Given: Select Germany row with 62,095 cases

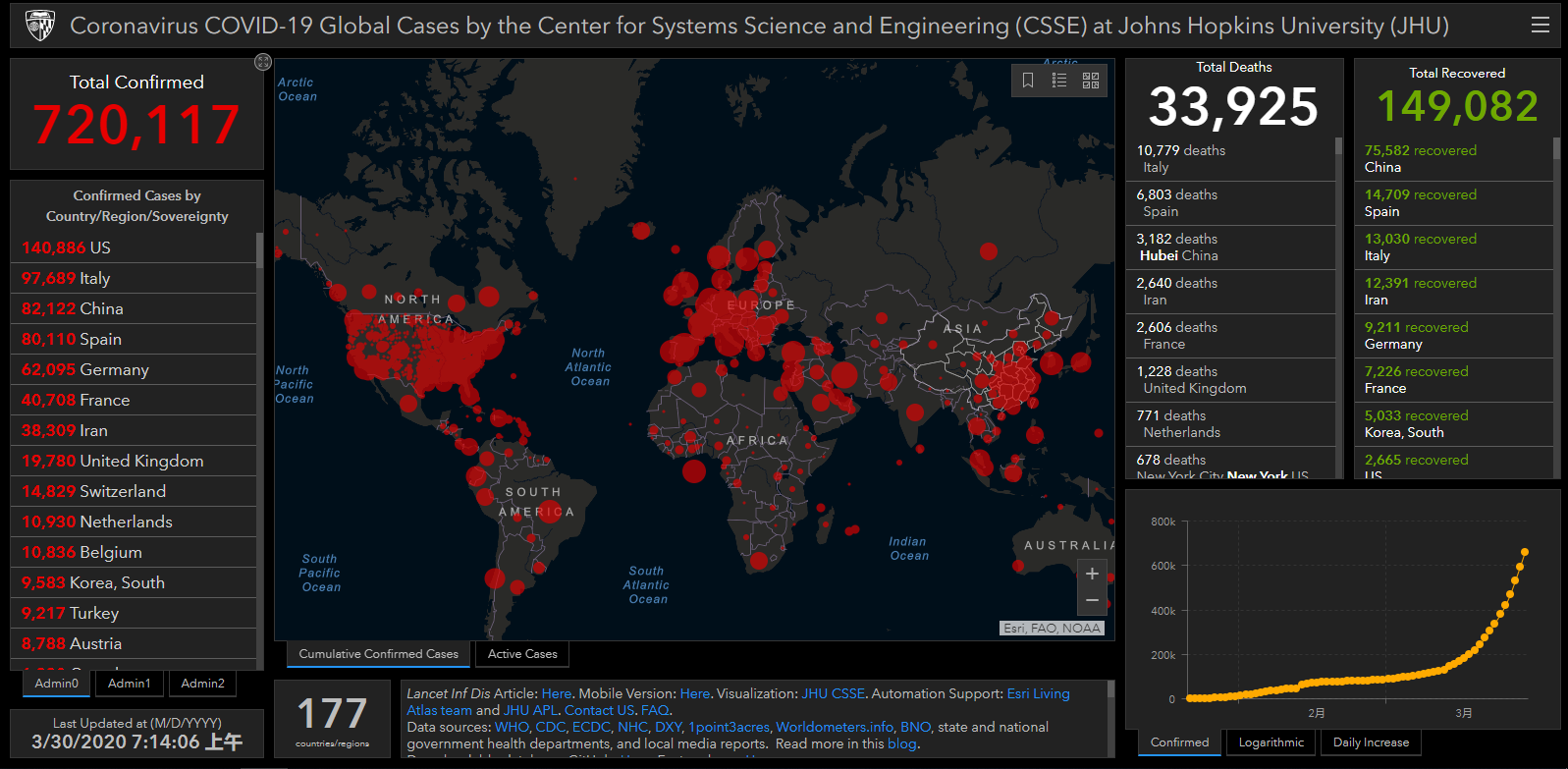Looking at the screenshot, I should click(135, 369).
